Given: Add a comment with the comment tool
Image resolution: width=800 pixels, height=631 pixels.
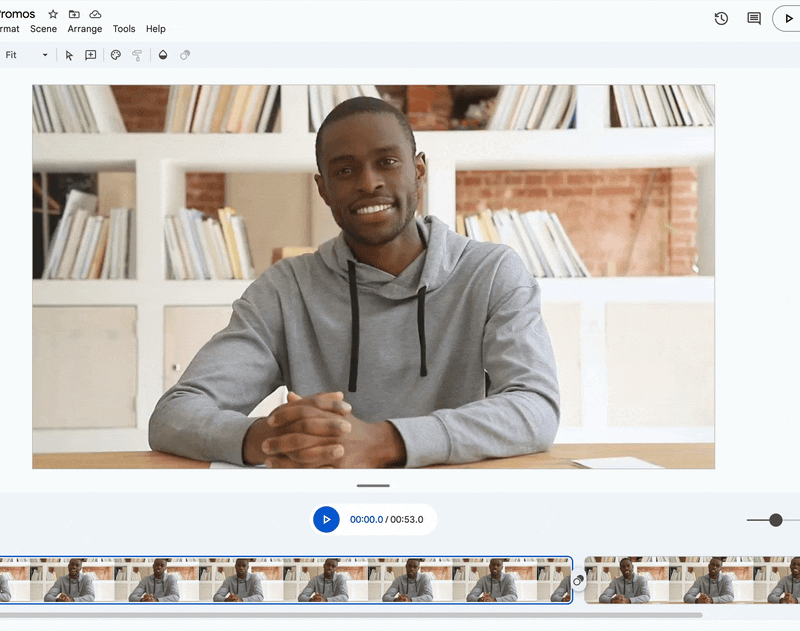Looking at the screenshot, I should (90, 55).
